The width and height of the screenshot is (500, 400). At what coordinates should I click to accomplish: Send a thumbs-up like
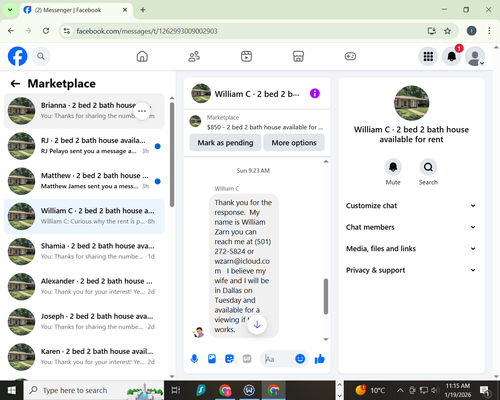[x=319, y=359]
